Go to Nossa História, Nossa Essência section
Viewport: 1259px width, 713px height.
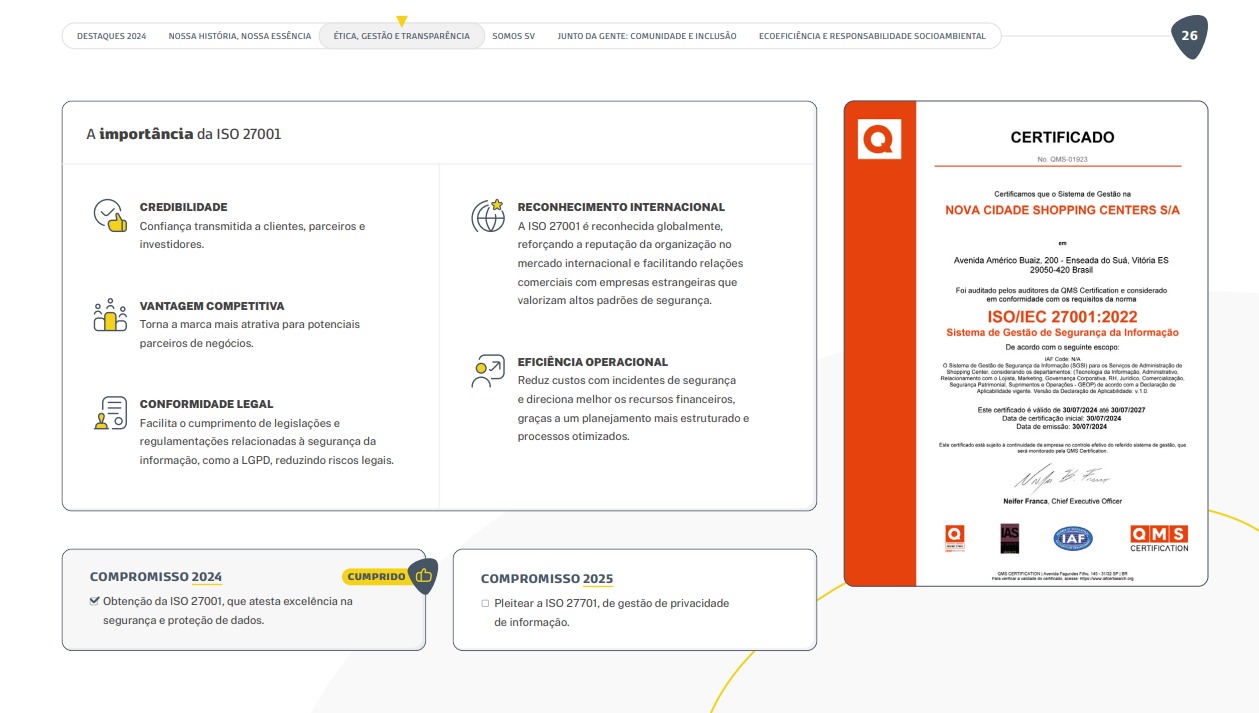239,36
